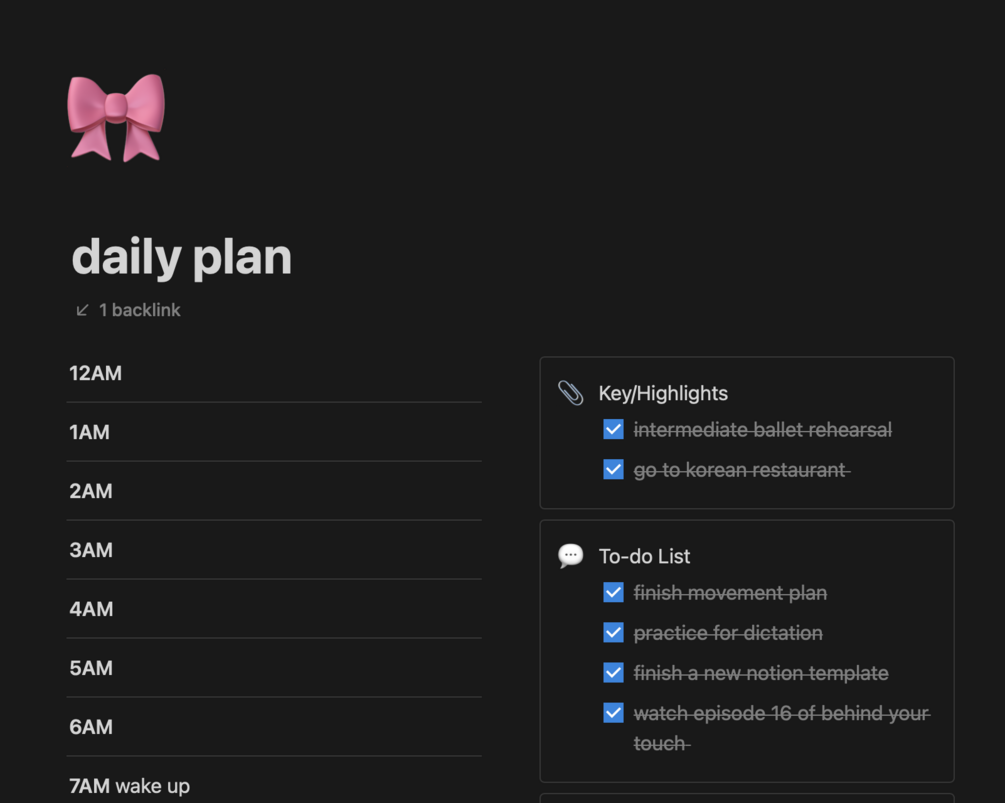Uncheck finish movement plan checkbox
Image resolution: width=1005 pixels, height=803 pixels.
coord(614,593)
